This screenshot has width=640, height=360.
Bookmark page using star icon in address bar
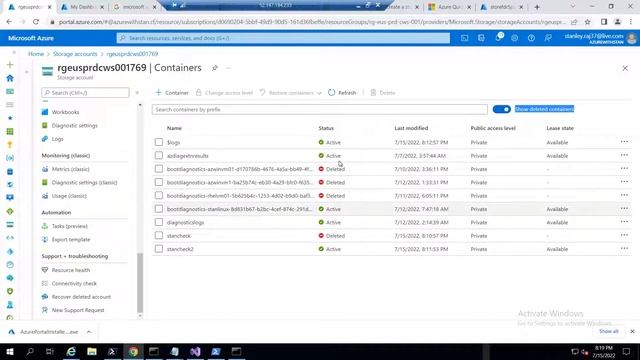point(587,22)
